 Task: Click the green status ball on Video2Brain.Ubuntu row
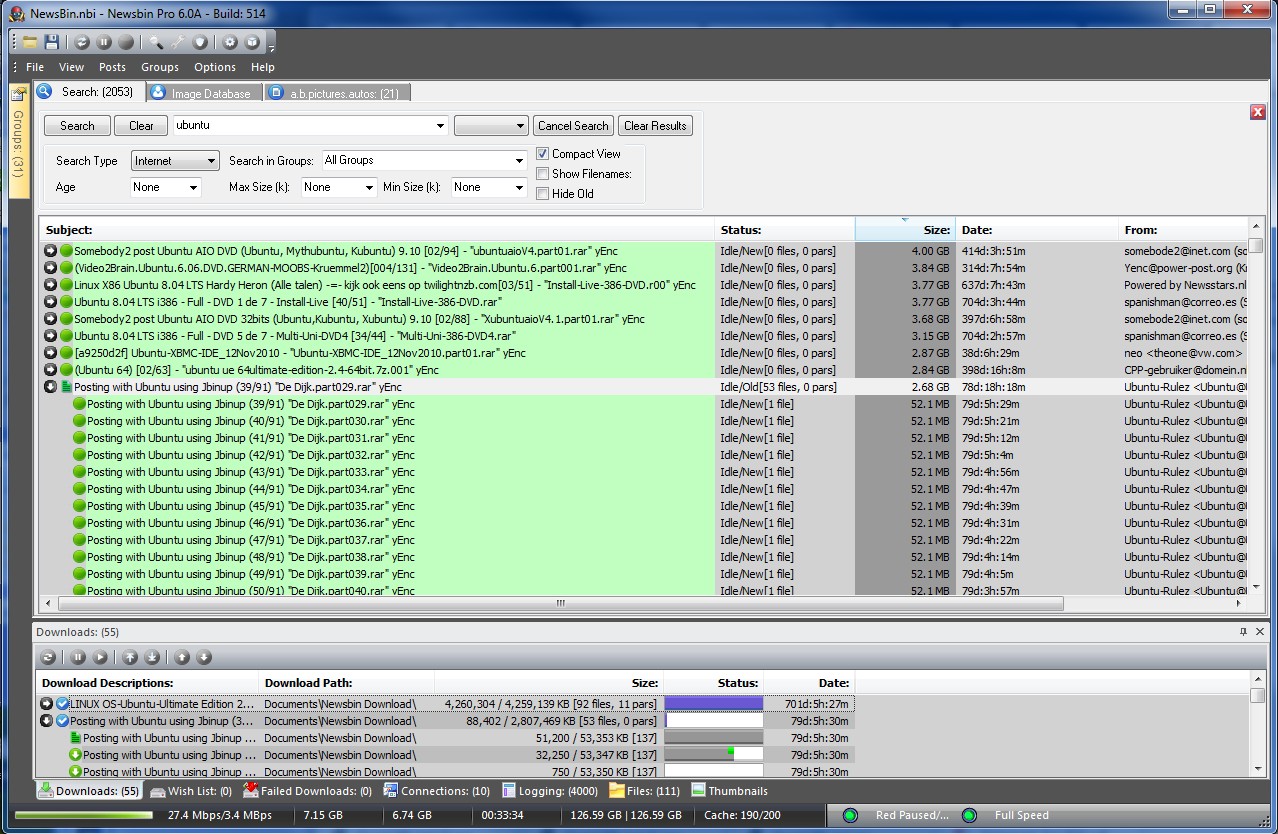coord(66,268)
